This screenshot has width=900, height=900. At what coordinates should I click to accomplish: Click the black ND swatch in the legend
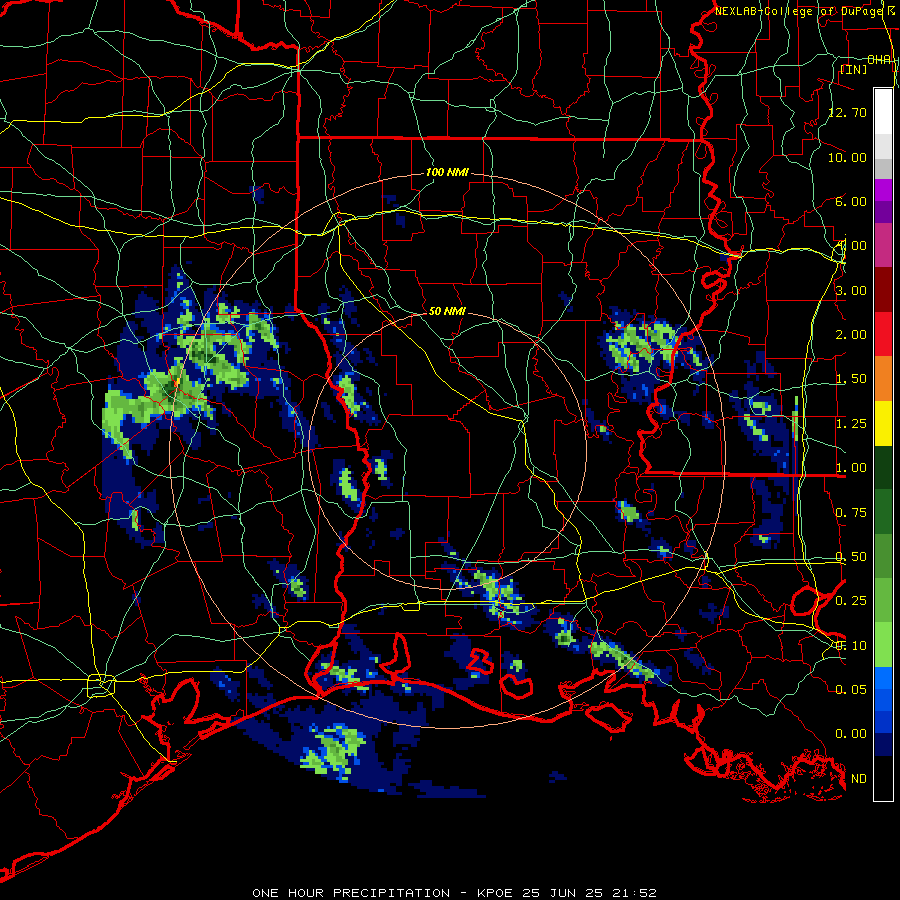point(883,778)
